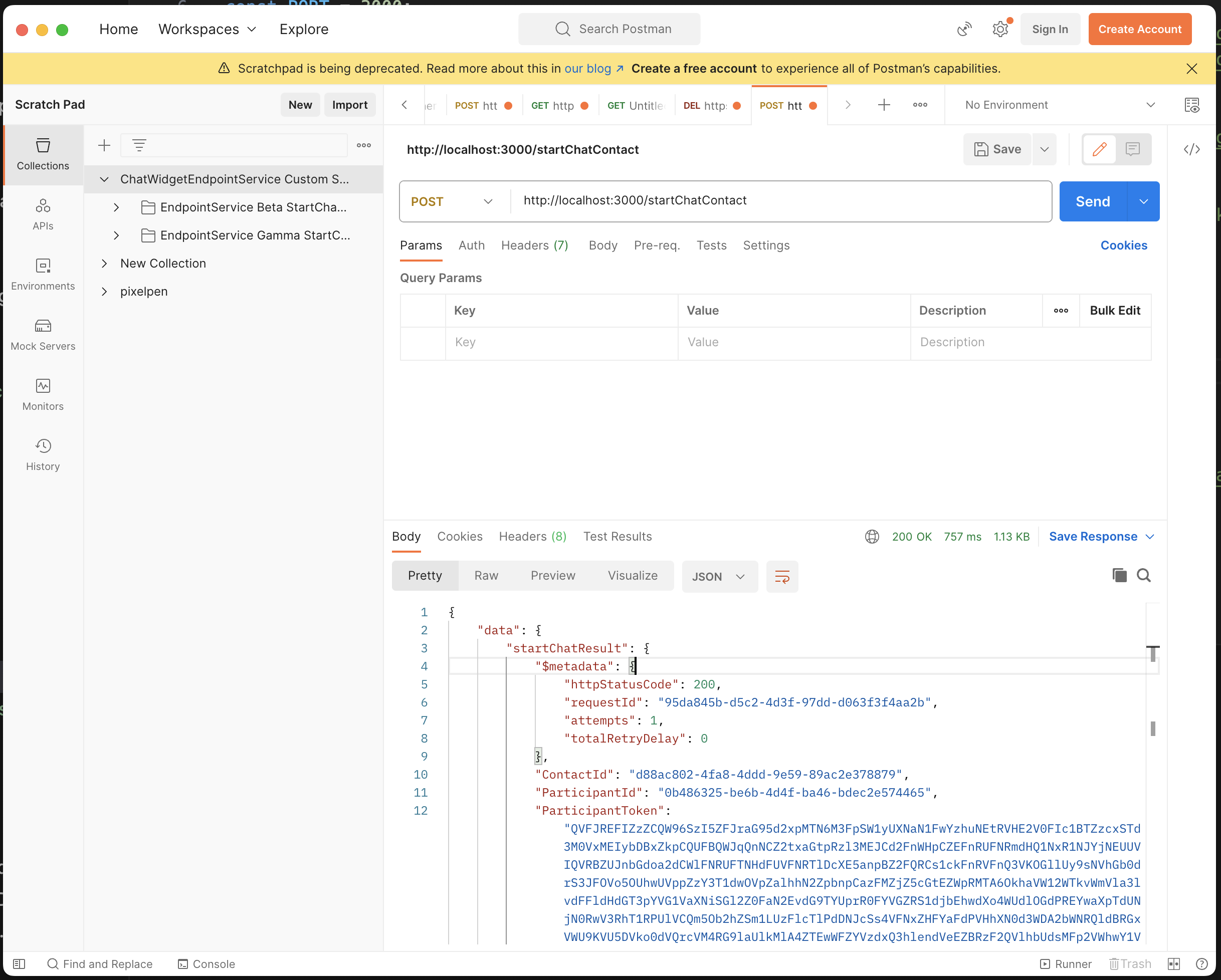1221x980 pixels.
Task: Open the Save options dropdown arrow
Action: click(x=1044, y=149)
